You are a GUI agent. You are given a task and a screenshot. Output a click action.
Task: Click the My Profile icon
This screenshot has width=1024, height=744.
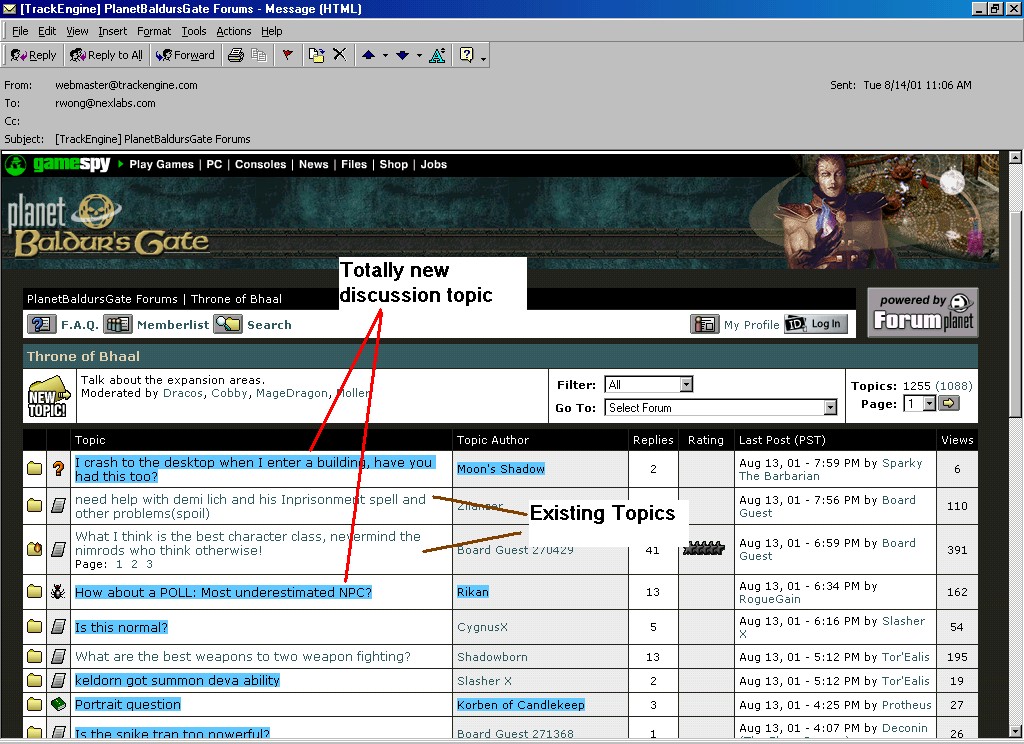[705, 324]
